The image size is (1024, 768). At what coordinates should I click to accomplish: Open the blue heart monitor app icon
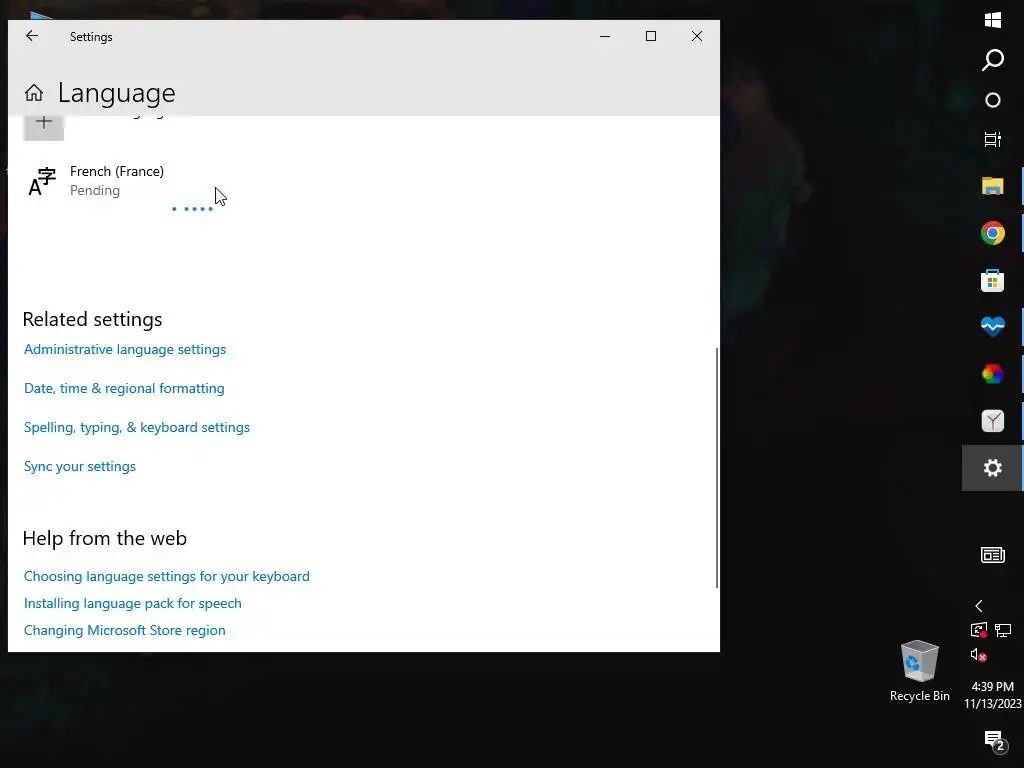[x=993, y=326]
